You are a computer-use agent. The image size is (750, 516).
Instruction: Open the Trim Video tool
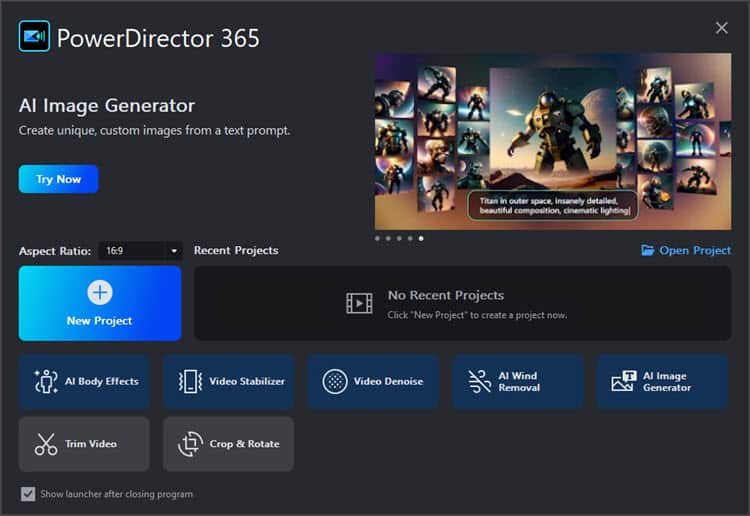84,444
